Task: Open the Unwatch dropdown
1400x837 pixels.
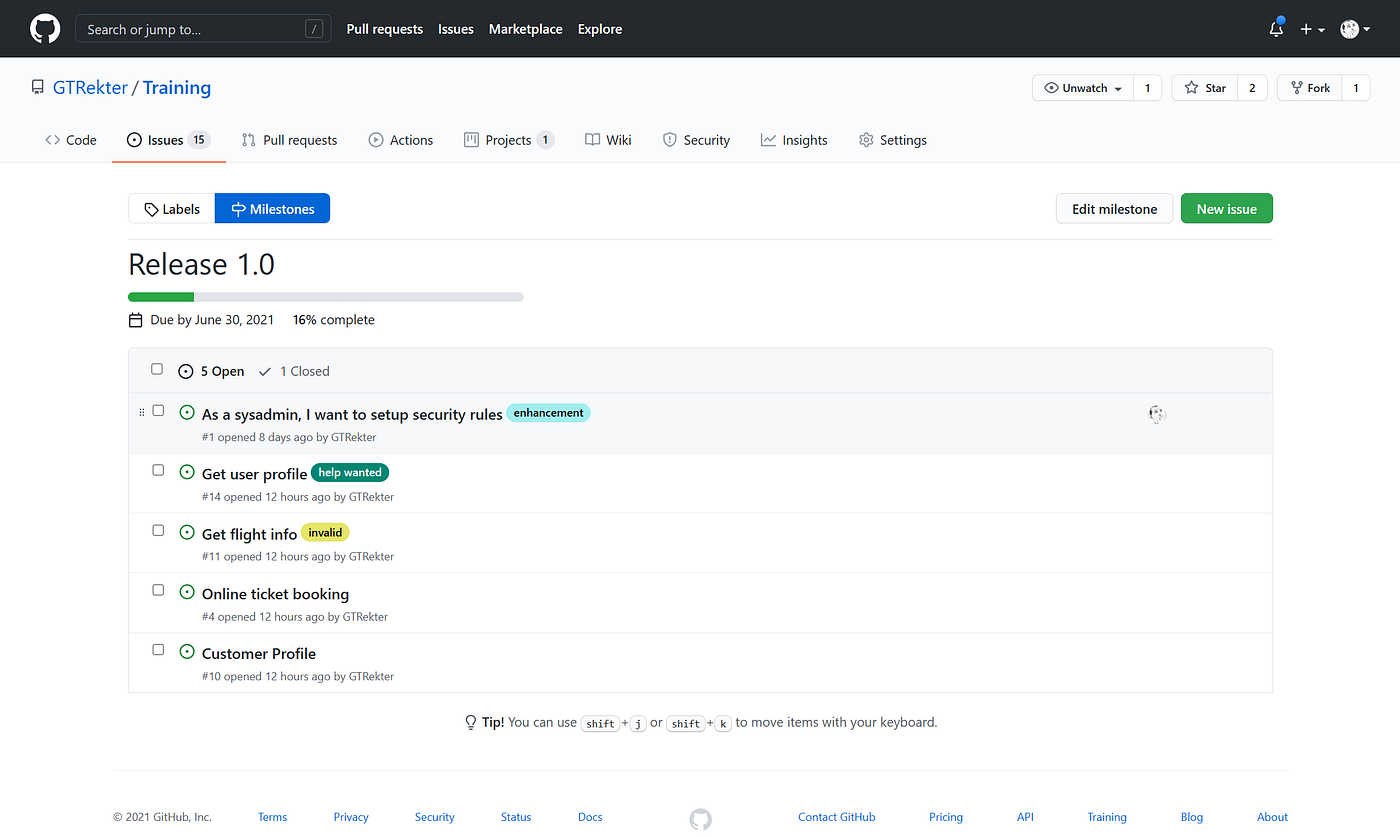Action: coord(1082,87)
